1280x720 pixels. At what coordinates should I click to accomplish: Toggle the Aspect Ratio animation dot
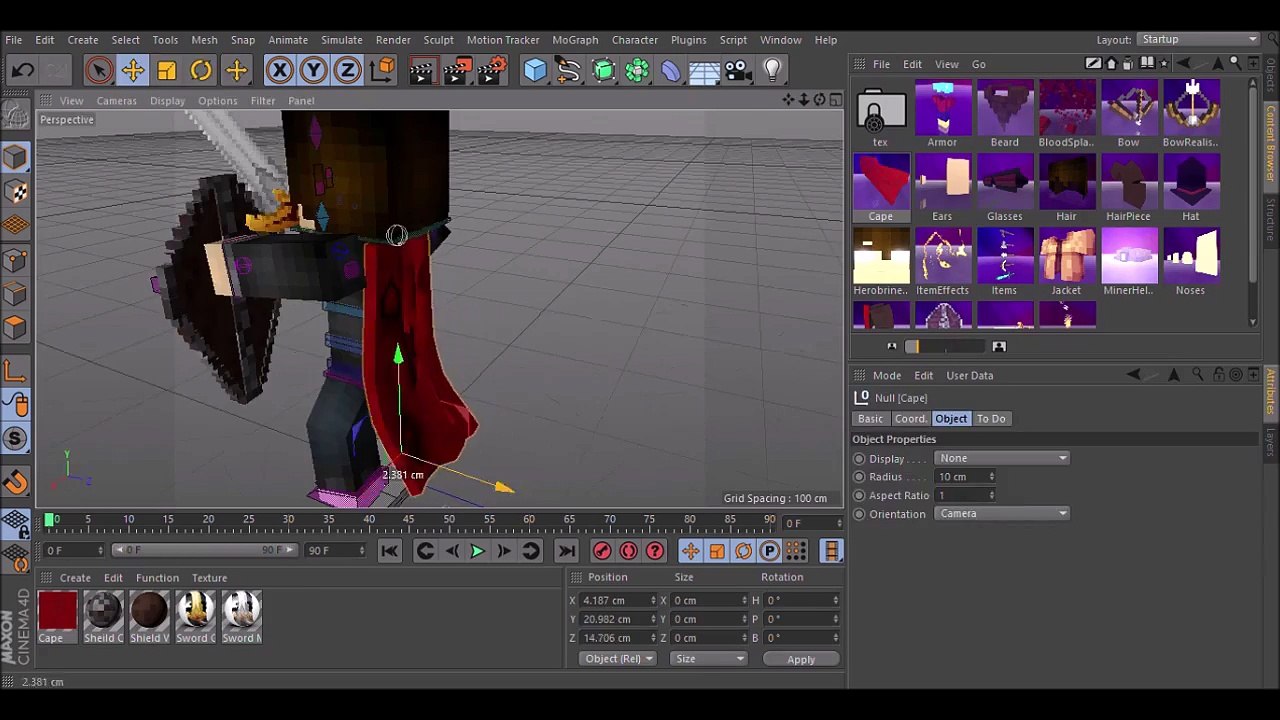859,496
